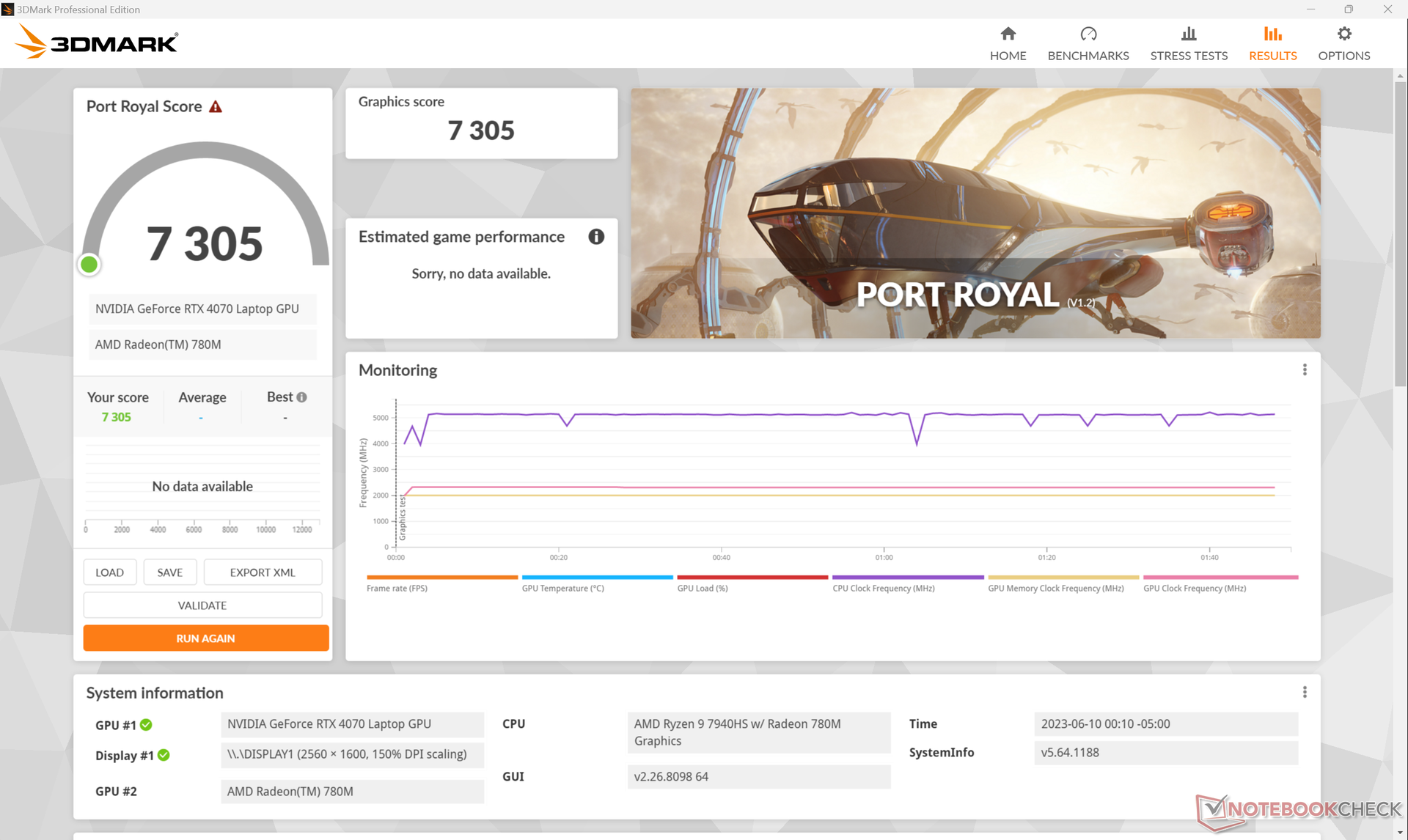Open Monitoring panel three-dot menu
Screen dimensions: 1408x840
(x=1304, y=370)
